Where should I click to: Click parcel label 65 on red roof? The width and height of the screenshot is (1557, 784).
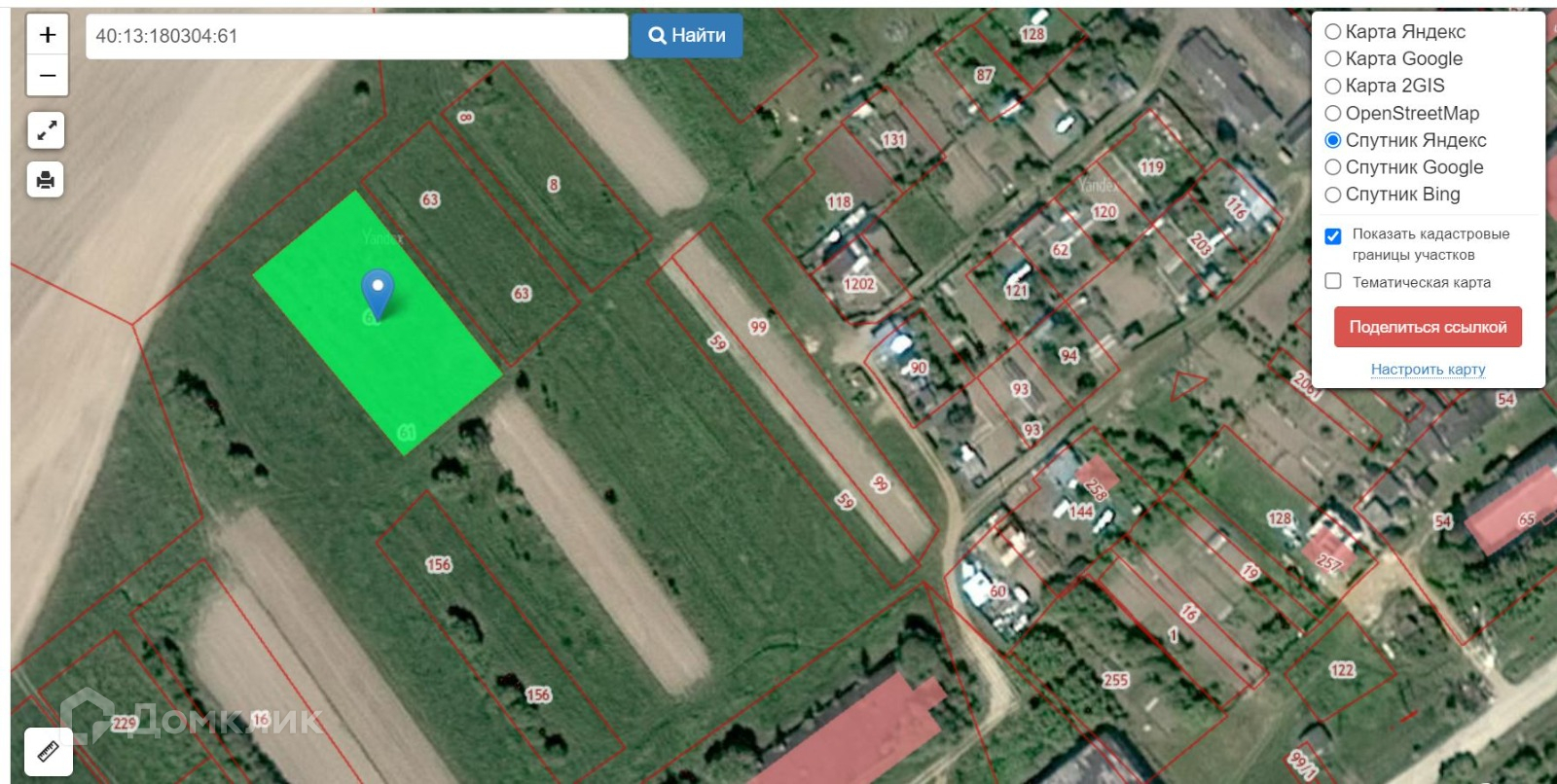[1527, 519]
